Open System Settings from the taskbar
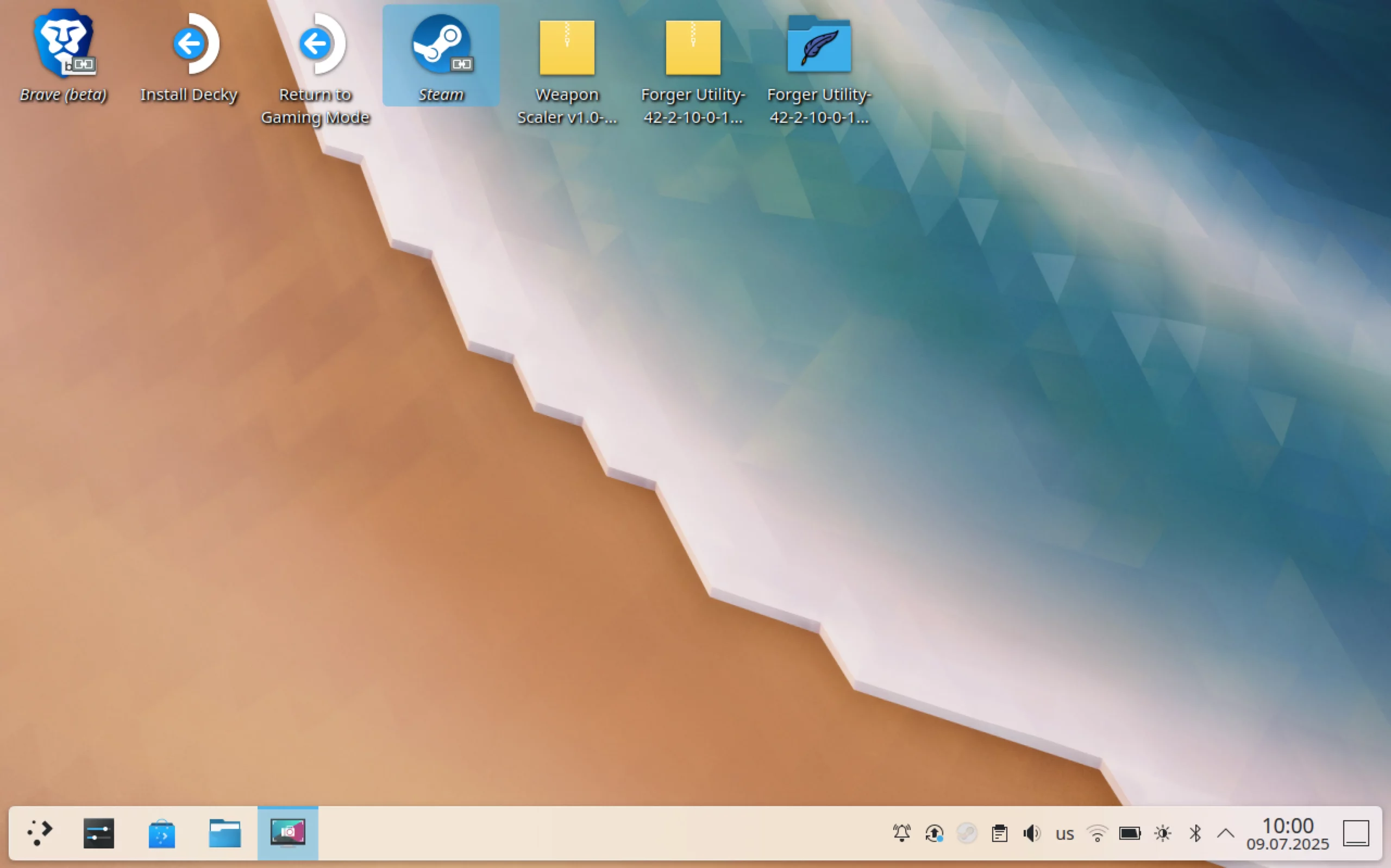This screenshot has width=1391, height=868. [x=99, y=833]
